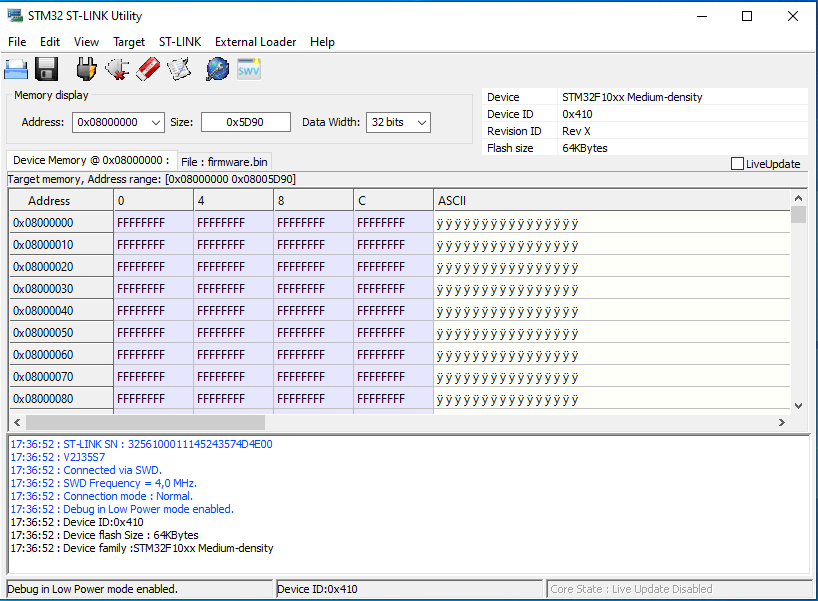Connect to target with plug icon
This screenshot has height=601, width=818.
86,69
